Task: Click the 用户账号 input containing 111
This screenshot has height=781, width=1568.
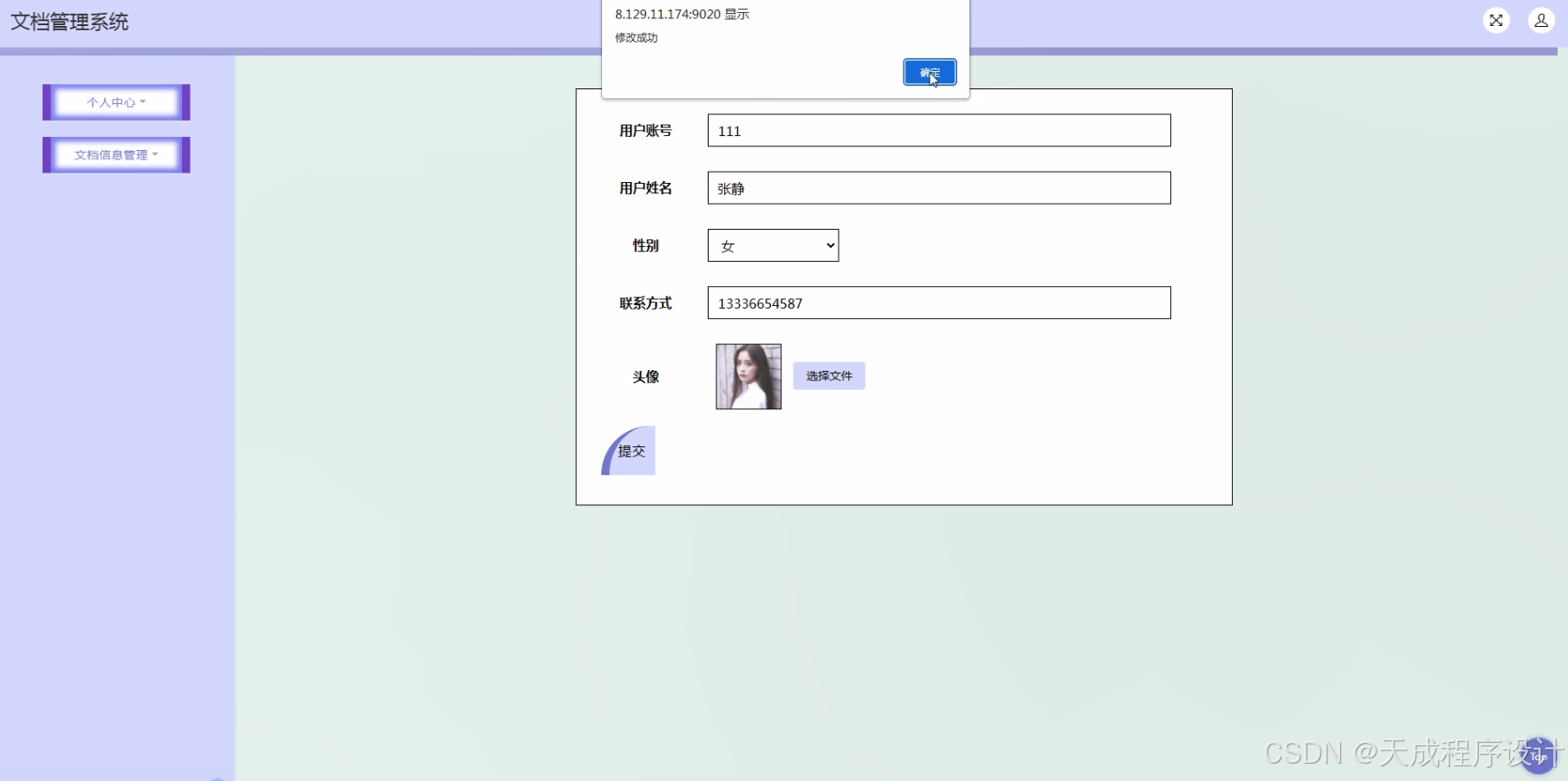Action: pyautogui.click(x=938, y=130)
